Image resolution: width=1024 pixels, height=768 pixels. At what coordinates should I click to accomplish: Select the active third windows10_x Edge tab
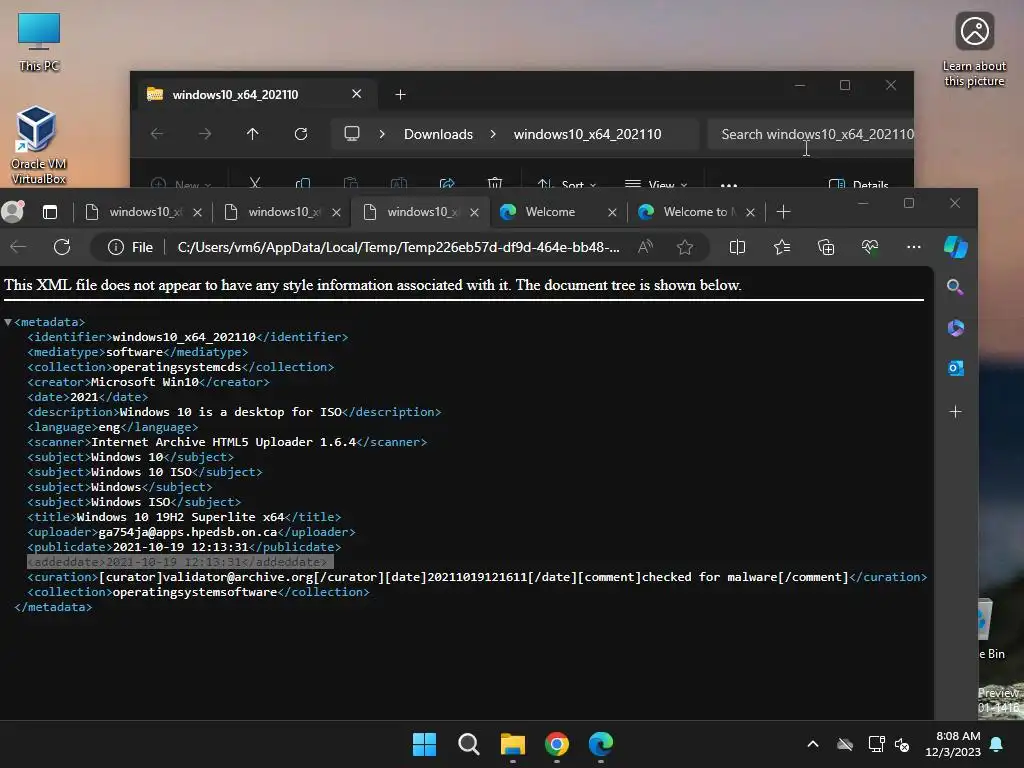coord(421,212)
